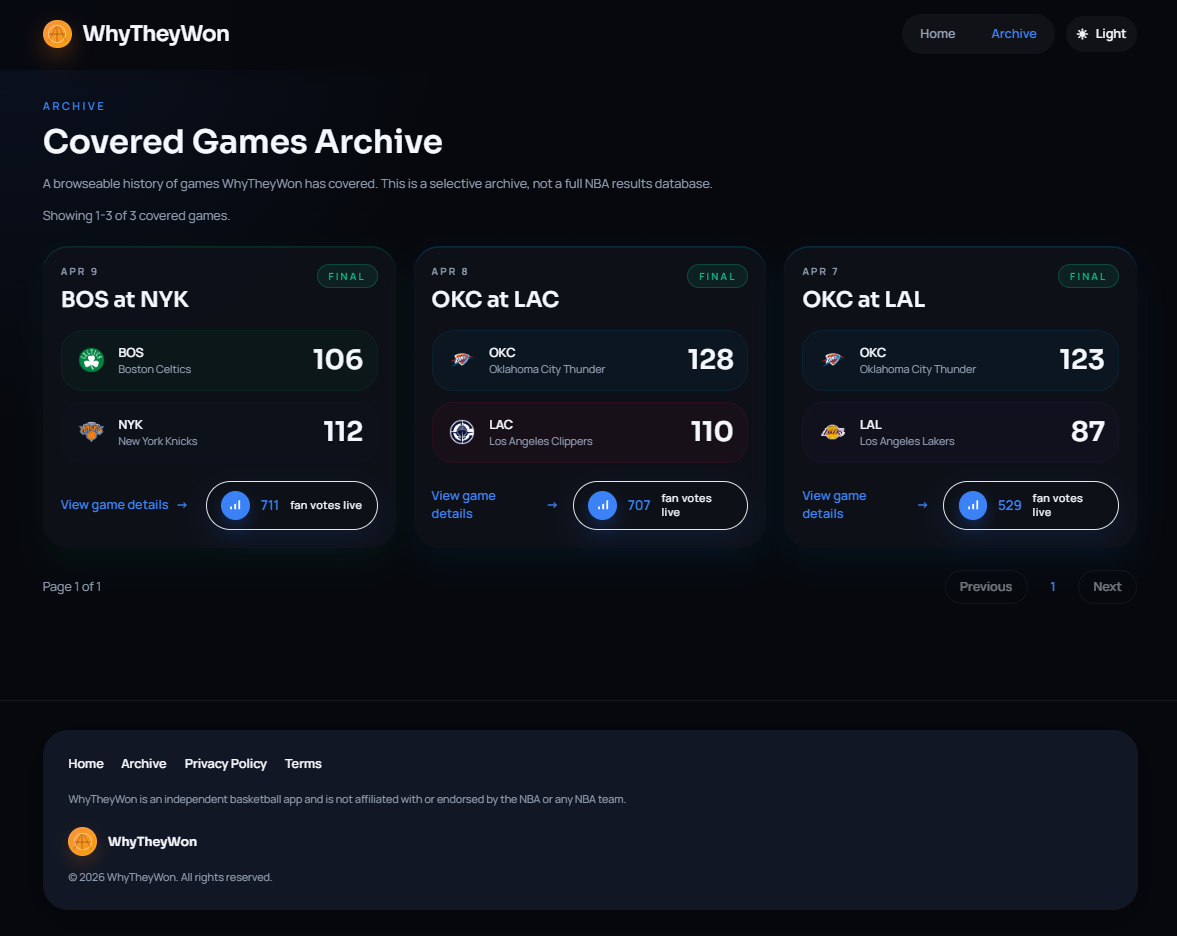Click Showing 1-3 of 3 covered games text
This screenshot has height=936, width=1177.
137,216
